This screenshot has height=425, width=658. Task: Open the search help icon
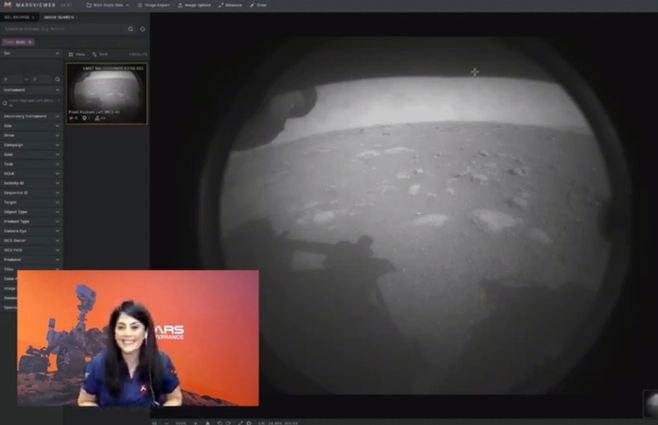click(142, 29)
